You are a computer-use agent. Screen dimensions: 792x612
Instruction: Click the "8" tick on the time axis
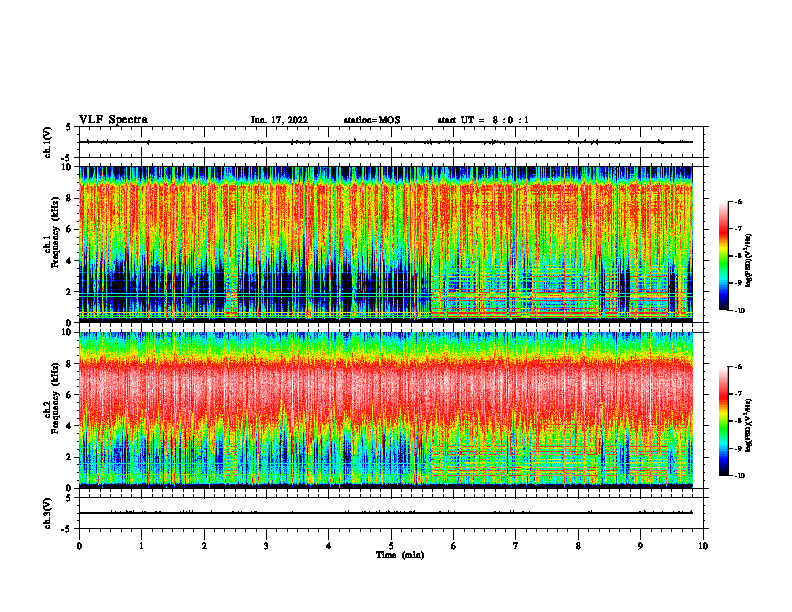[578, 546]
